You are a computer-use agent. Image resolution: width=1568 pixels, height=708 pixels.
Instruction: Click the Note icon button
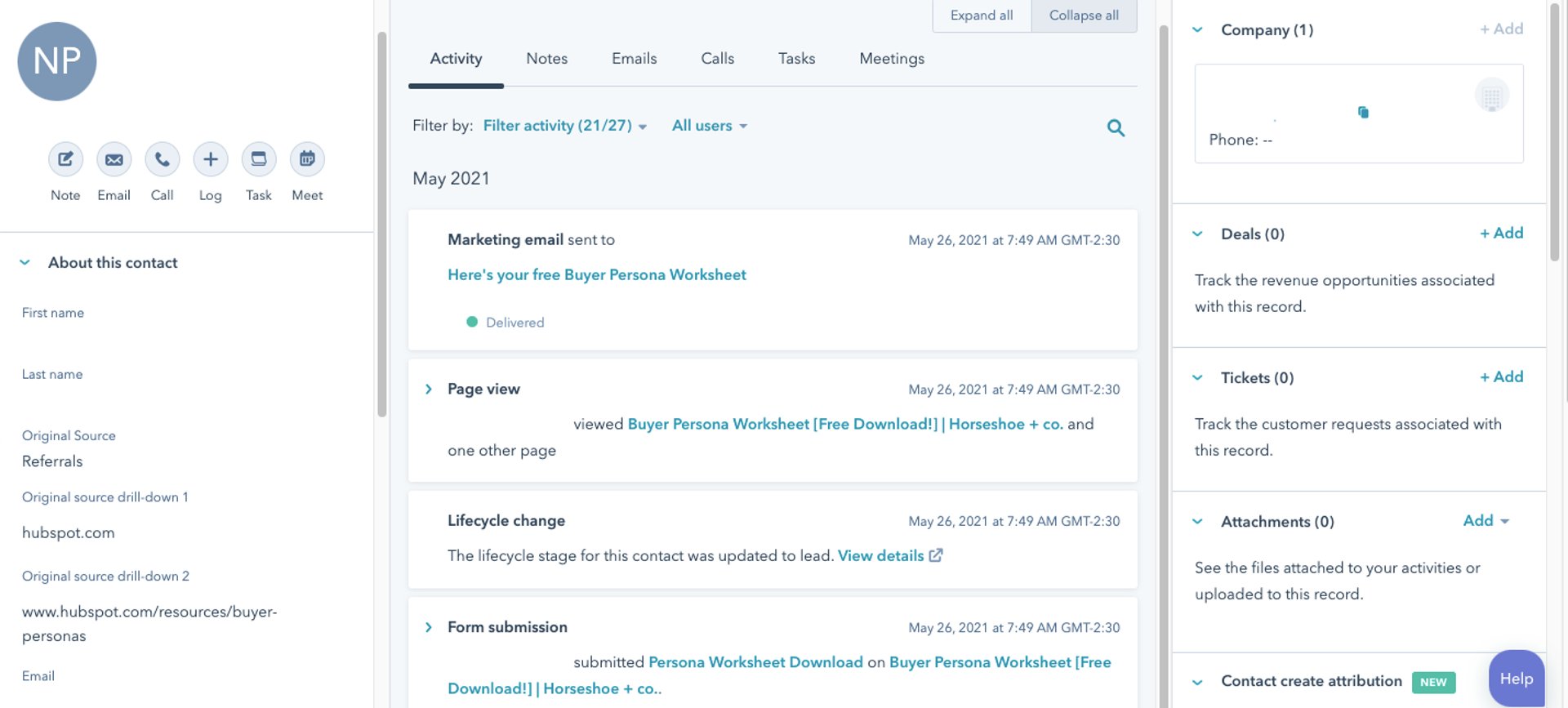(65, 159)
